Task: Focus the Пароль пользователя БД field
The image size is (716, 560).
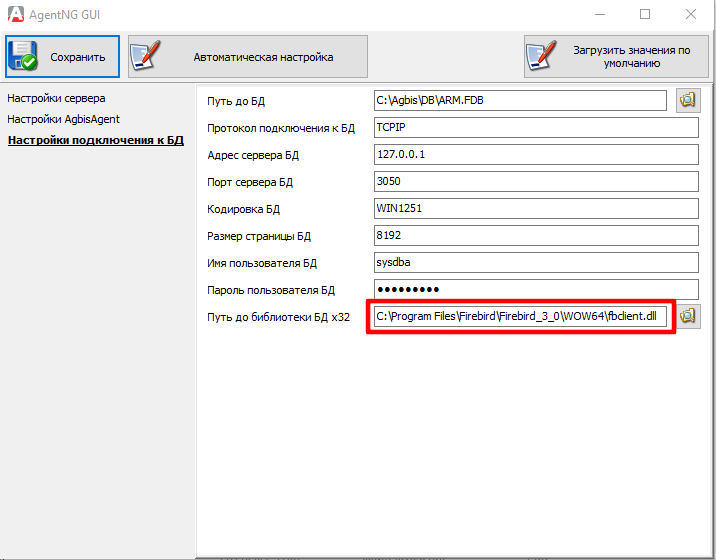Action: tap(534, 289)
